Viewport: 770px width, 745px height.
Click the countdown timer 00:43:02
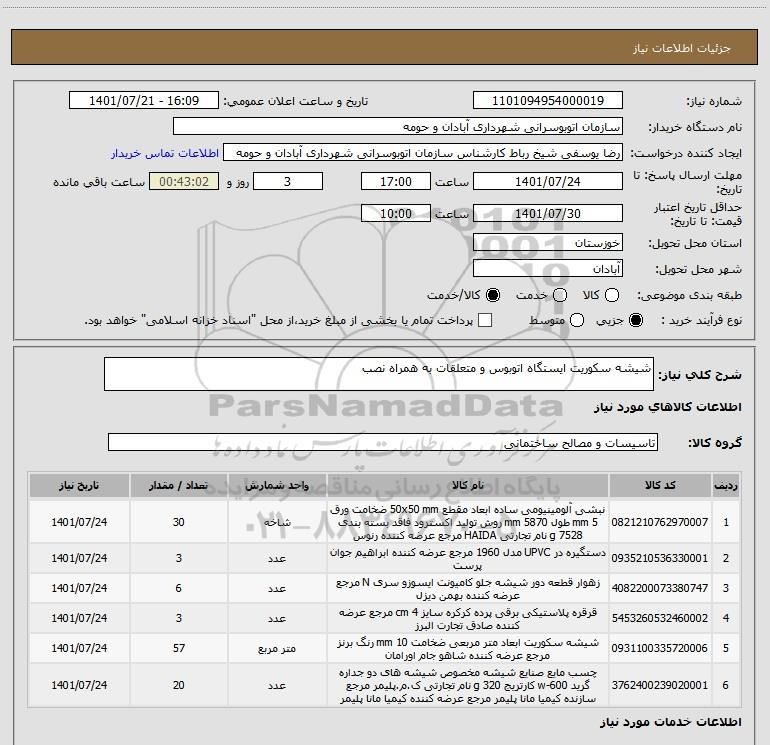[x=184, y=182]
